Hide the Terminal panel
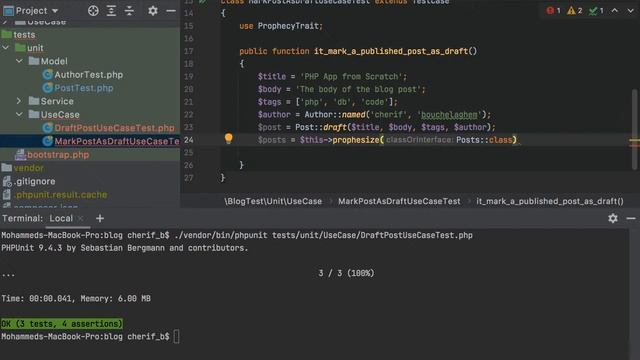 pyautogui.click(x=631, y=218)
